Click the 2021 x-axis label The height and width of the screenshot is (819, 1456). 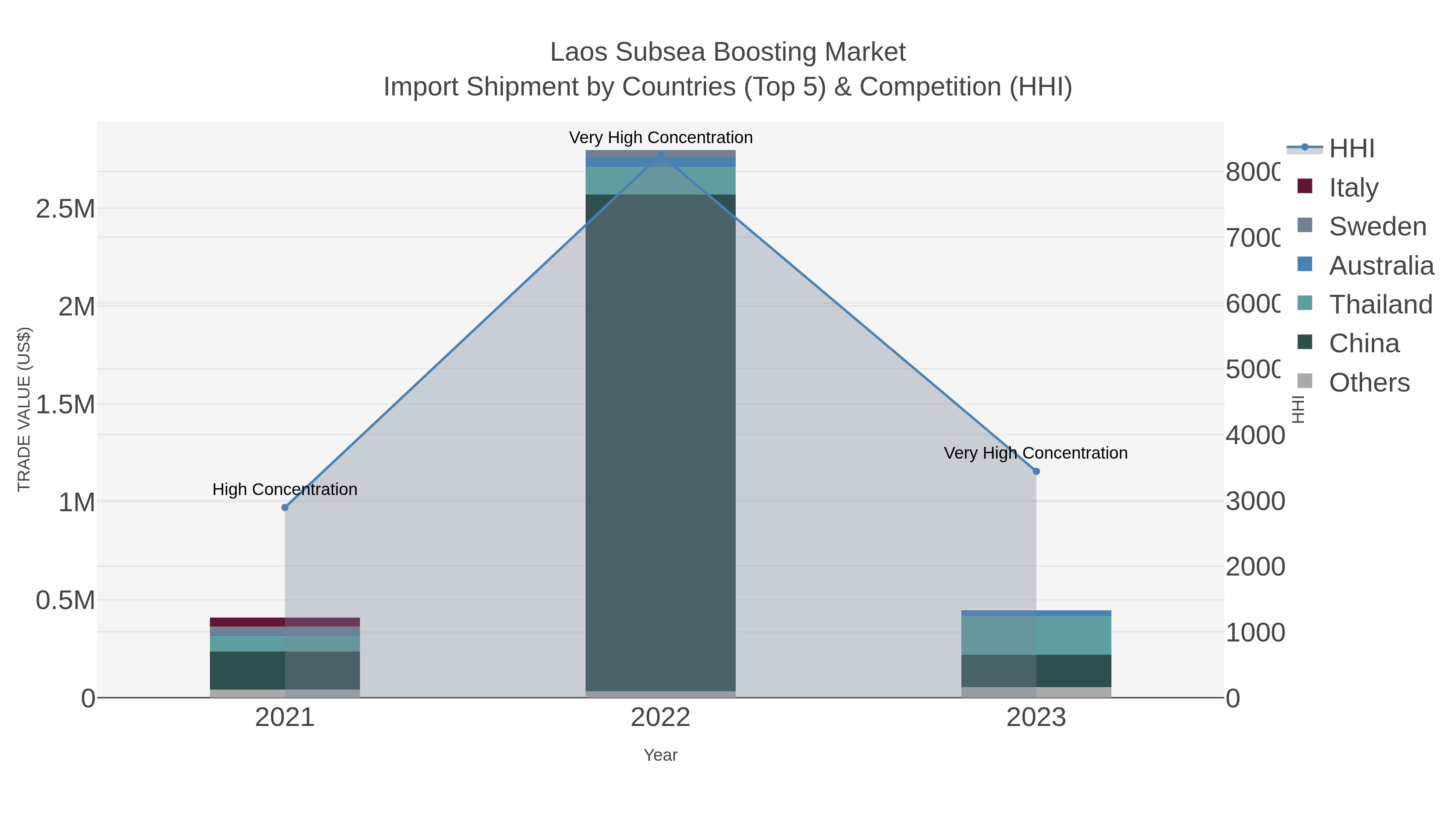pyautogui.click(x=285, y=718)
